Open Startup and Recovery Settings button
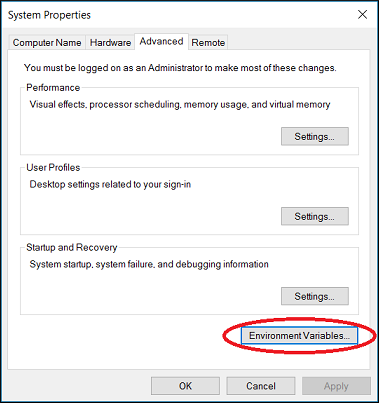The width and height of the screenshot is (379, 403). [315, 296]
